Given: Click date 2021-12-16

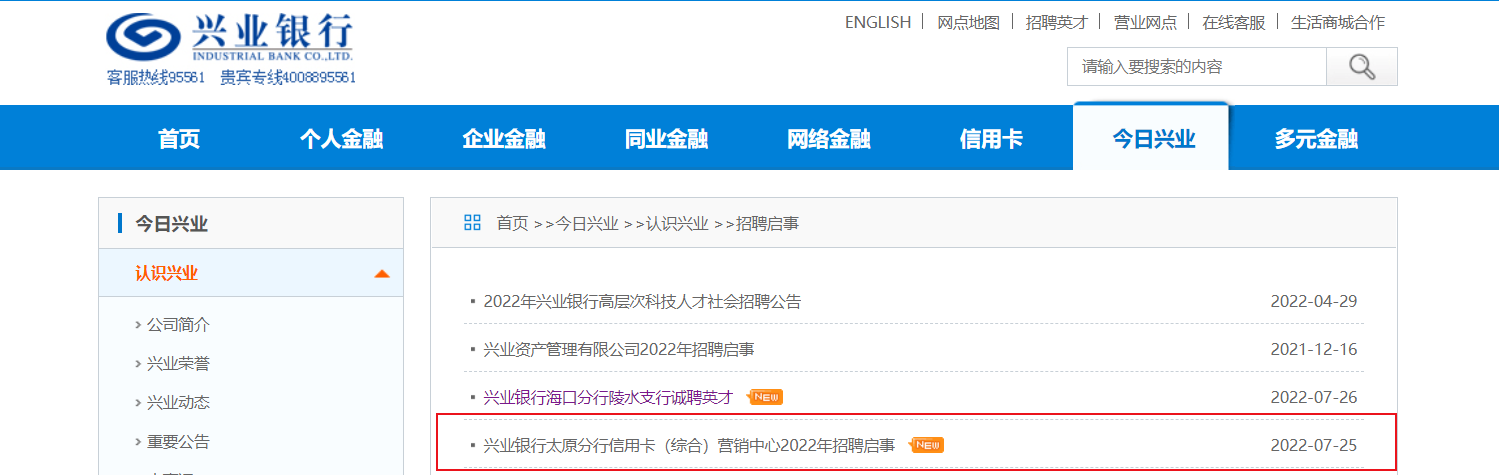Looking at the screenshot, I should pos(1314,349).
